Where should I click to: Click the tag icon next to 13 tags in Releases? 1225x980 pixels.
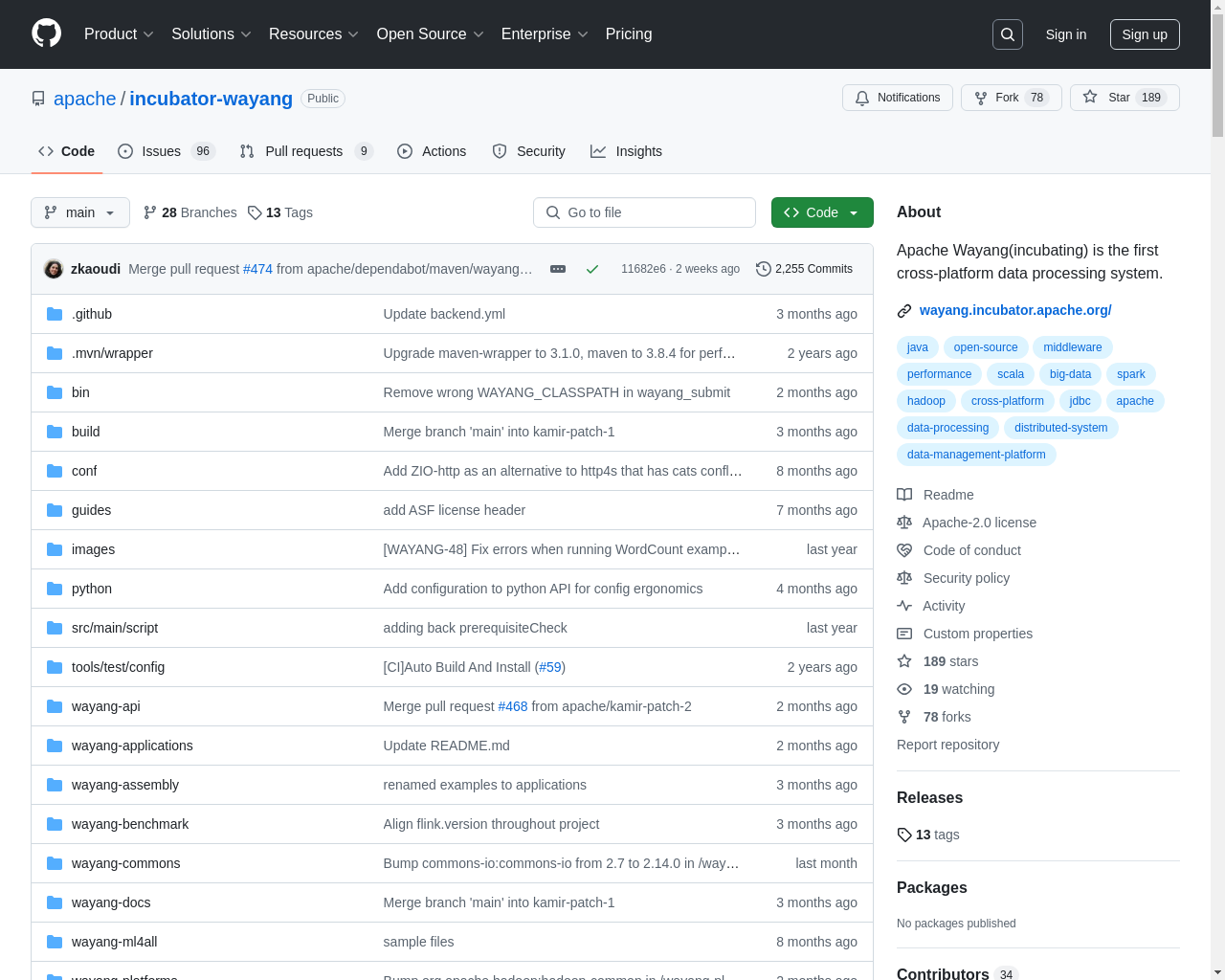pyautogui.click(x=904, y=835)
